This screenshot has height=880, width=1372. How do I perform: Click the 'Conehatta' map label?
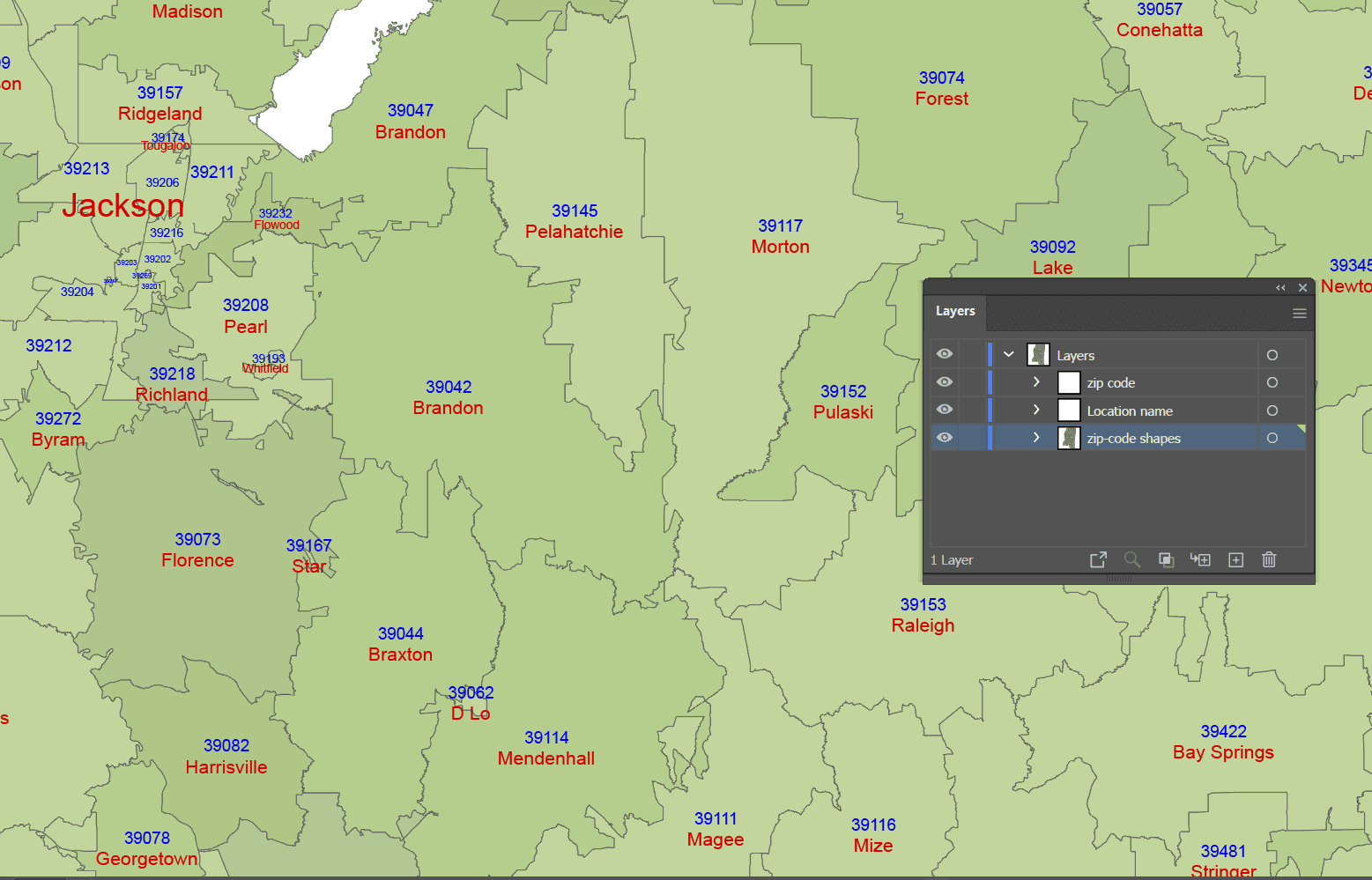(1160, 30)
